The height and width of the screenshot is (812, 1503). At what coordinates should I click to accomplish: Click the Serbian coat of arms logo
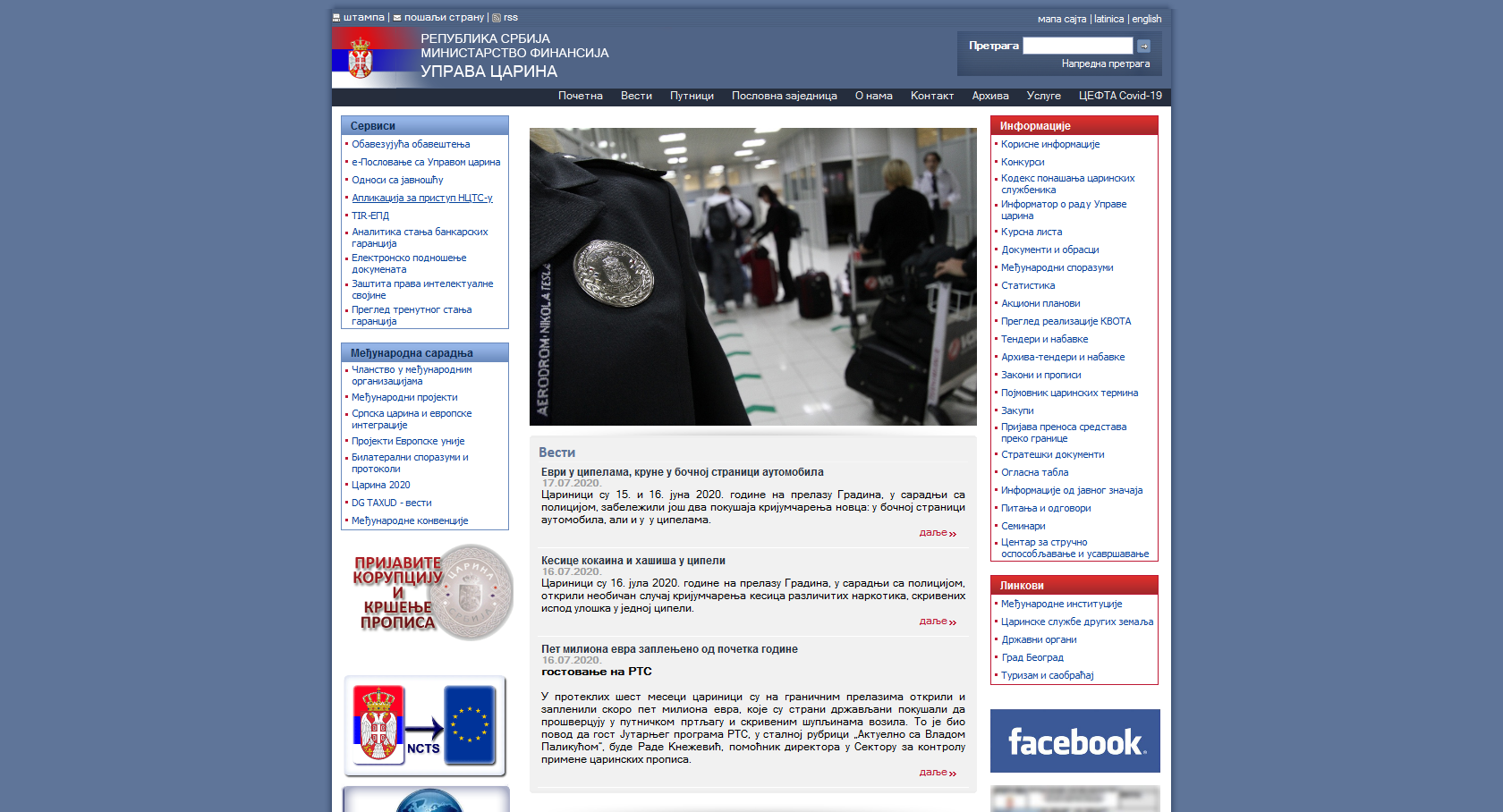click(x=361, y=58)
